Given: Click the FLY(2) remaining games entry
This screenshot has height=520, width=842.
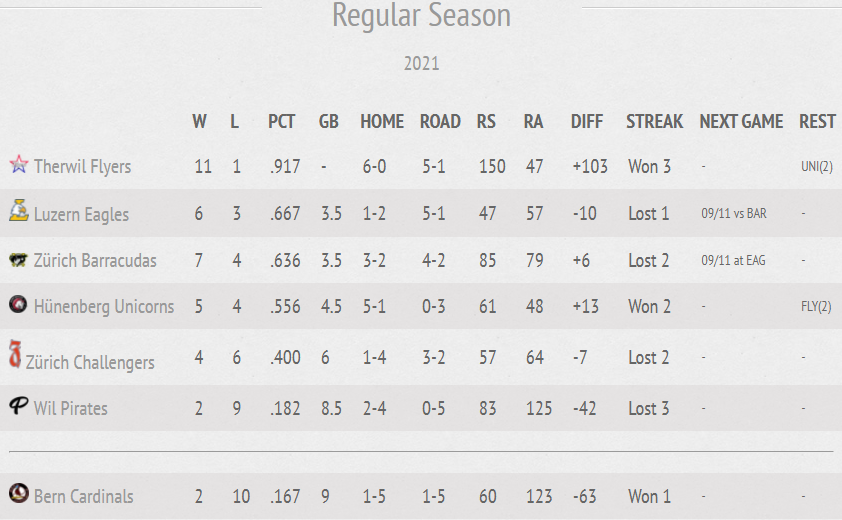Looking at the screenshot, I should click(x=816, y=306).
